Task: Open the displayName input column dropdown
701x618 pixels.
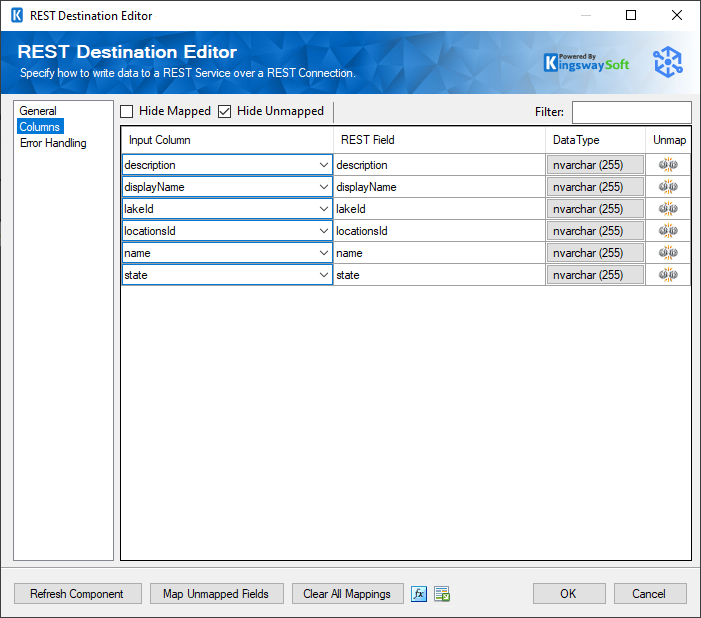Action: click(x=324, y=186)
